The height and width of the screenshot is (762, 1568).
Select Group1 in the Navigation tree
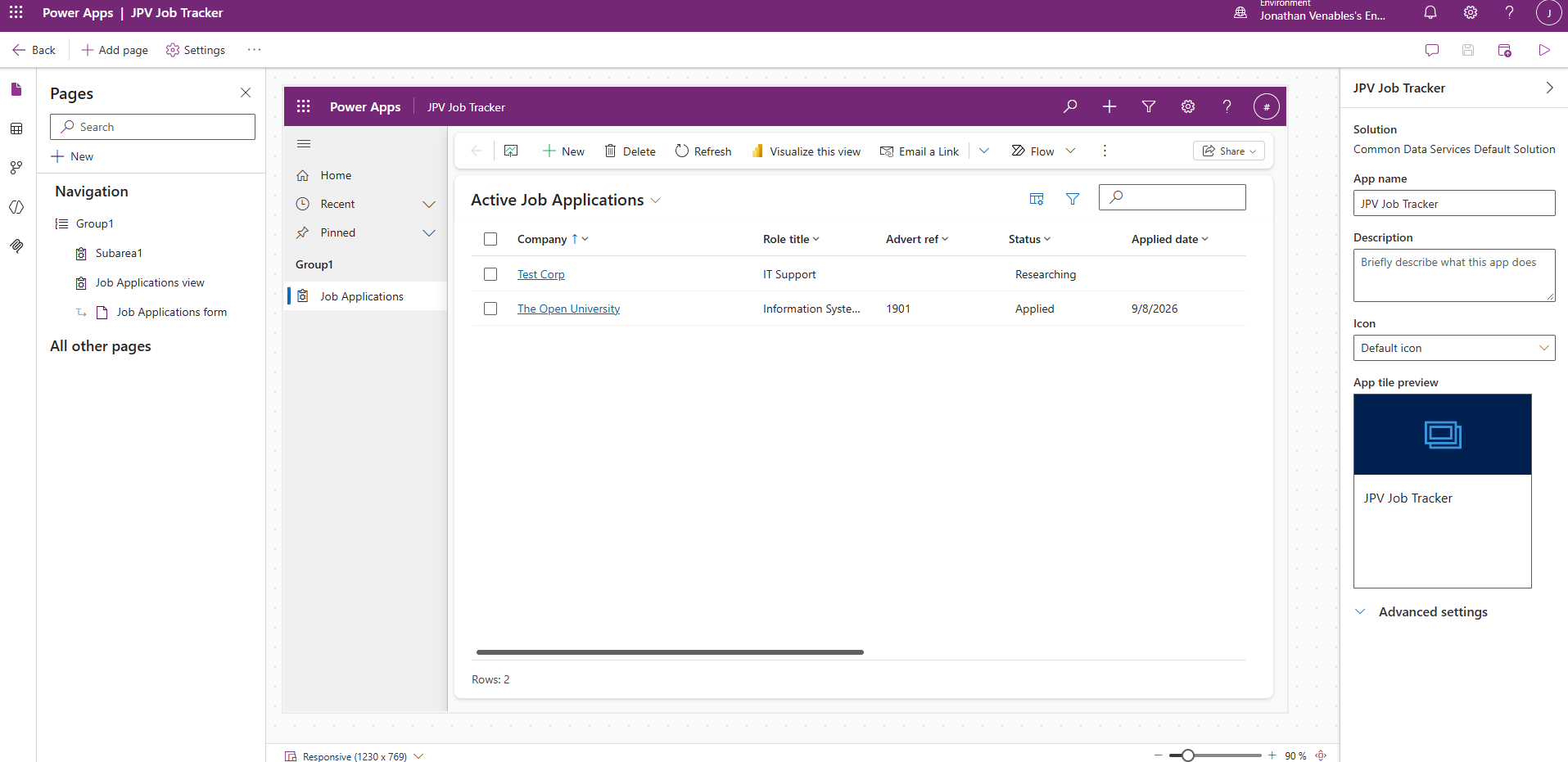pyautogui.click(x=94, y=223)
